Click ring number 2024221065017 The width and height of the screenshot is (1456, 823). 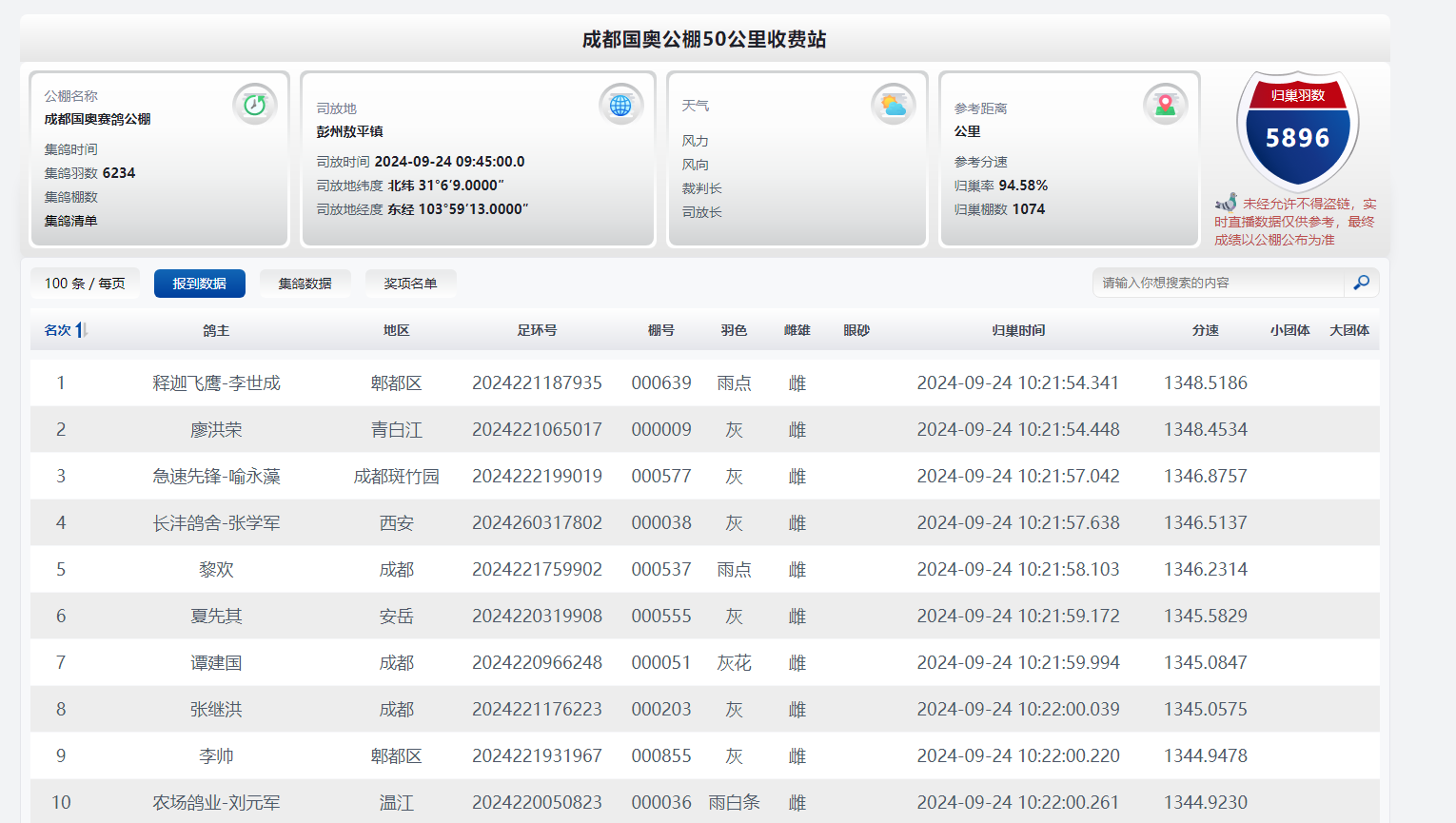[x=537, y=429]
